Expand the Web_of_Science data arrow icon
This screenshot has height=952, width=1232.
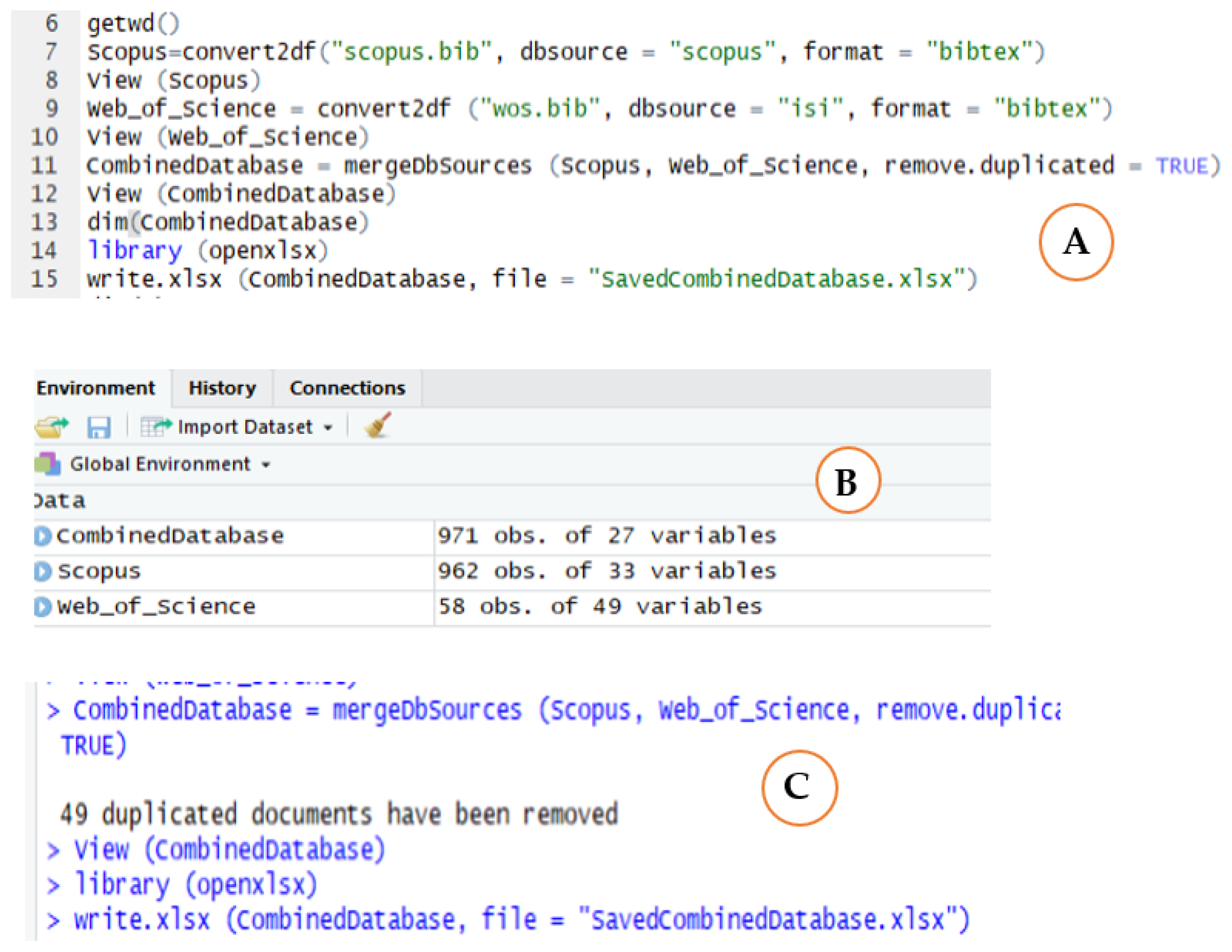tap(42, 607)
